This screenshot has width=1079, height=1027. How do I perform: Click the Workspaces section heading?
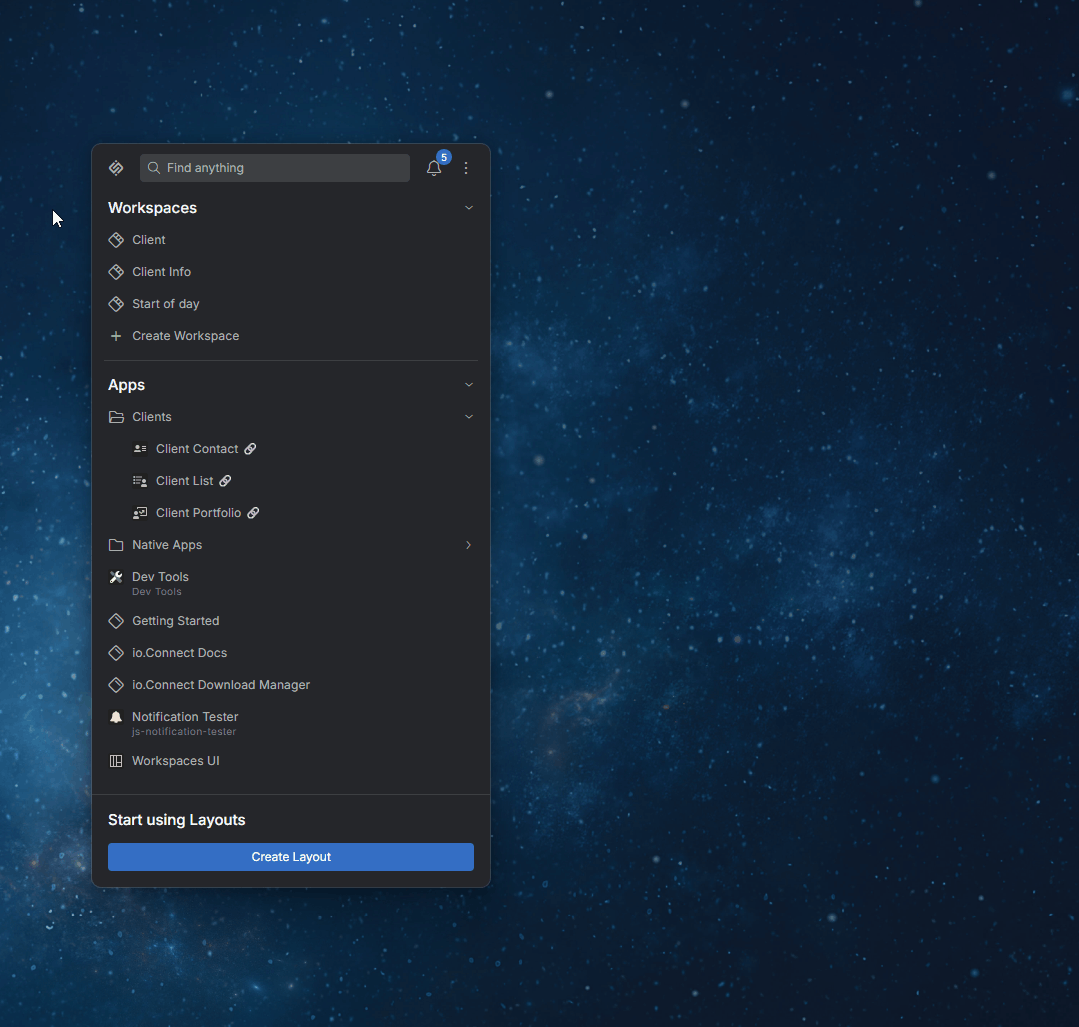click(152, 208)
